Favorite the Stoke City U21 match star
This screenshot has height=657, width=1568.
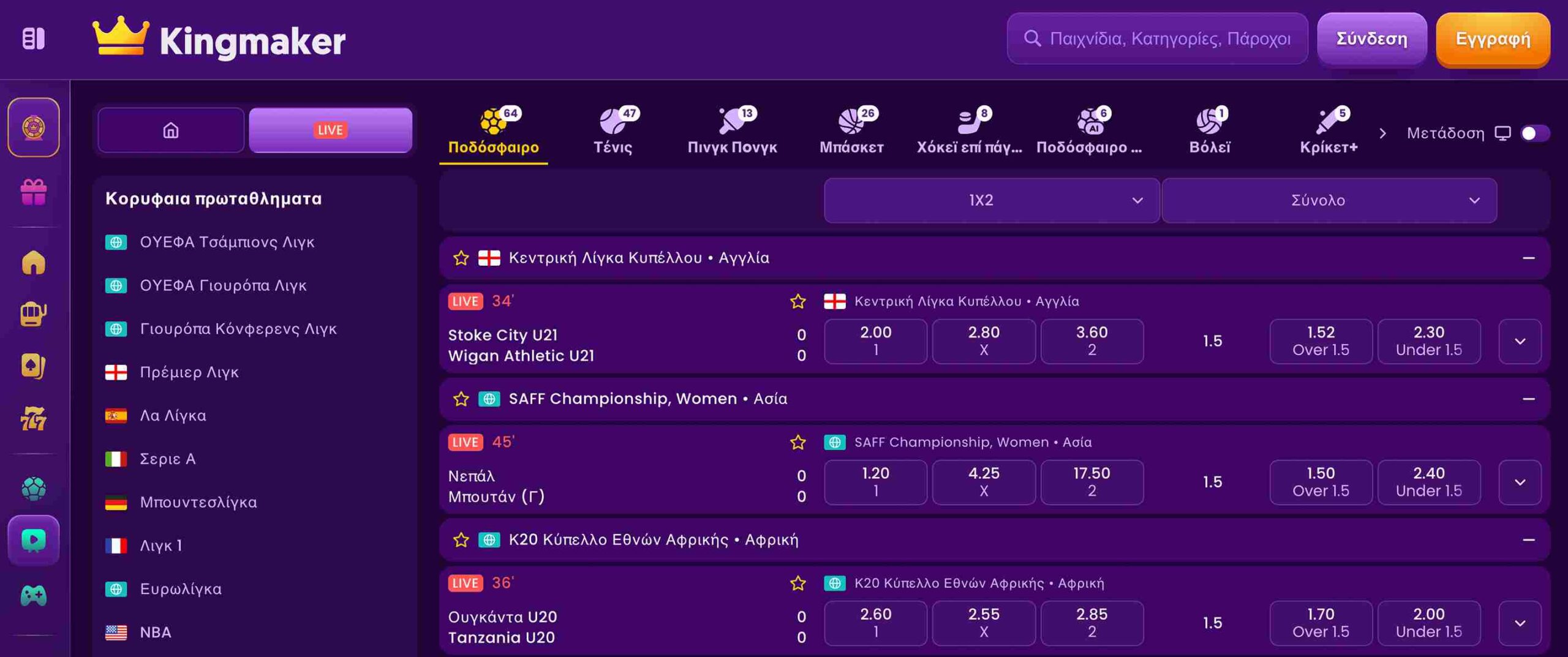pyautogui.click(x=797, y=301)
